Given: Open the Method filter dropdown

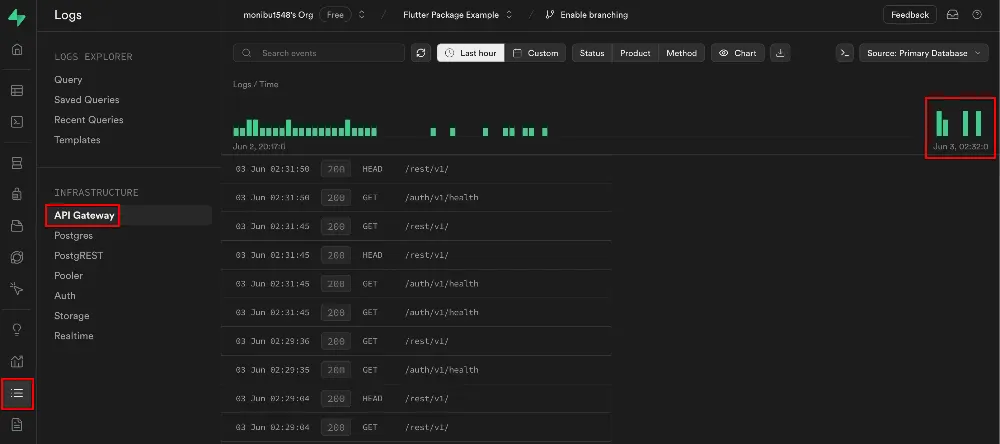Looking at the screenshot, I should tap(682, 53).
